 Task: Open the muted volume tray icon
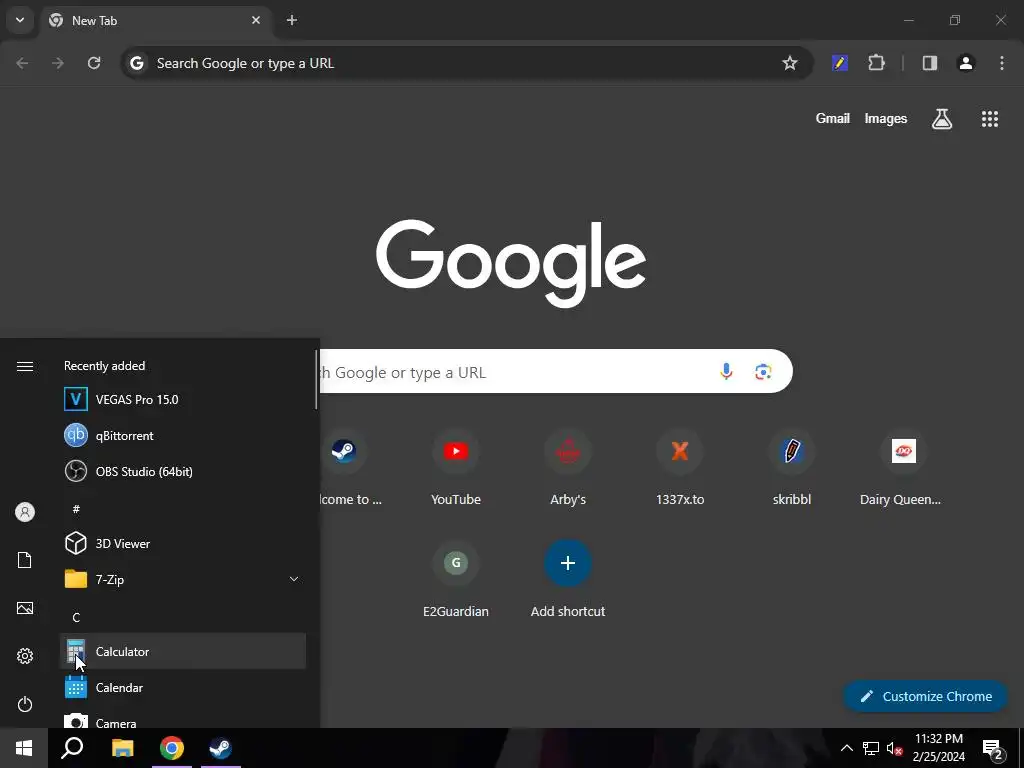coord(894,748)
